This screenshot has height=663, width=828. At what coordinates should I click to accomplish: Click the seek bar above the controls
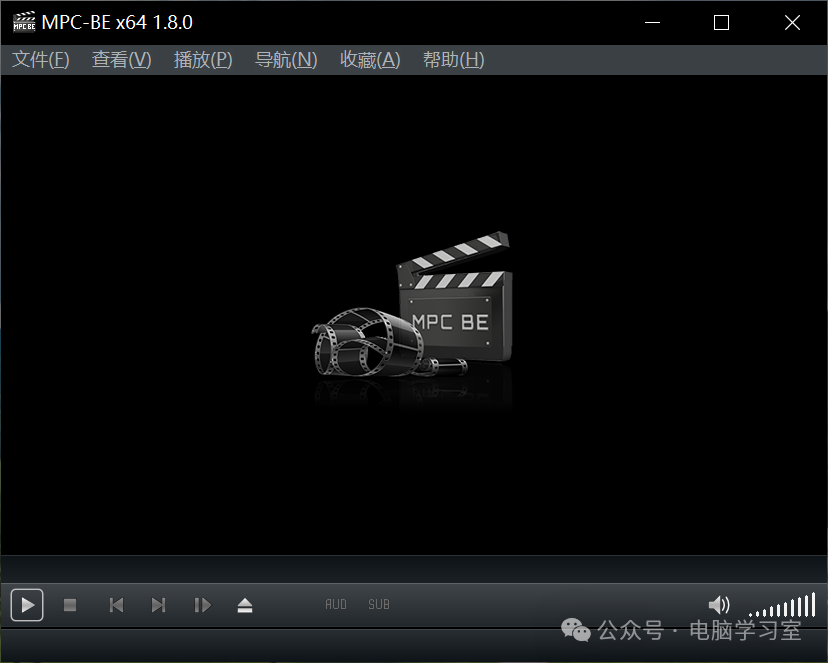click(414, 569)
